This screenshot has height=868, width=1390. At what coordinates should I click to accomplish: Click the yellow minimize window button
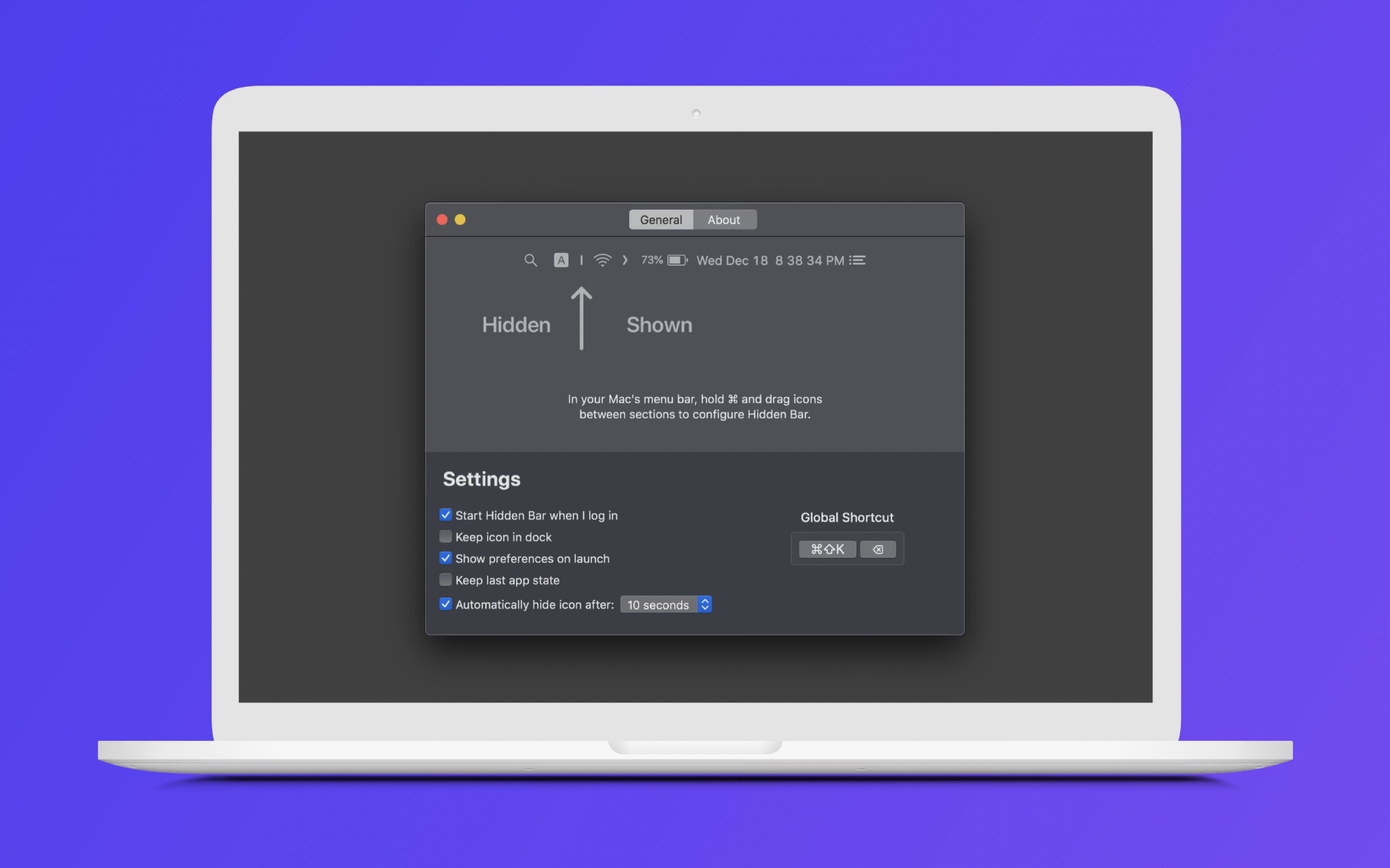(460, 220)
